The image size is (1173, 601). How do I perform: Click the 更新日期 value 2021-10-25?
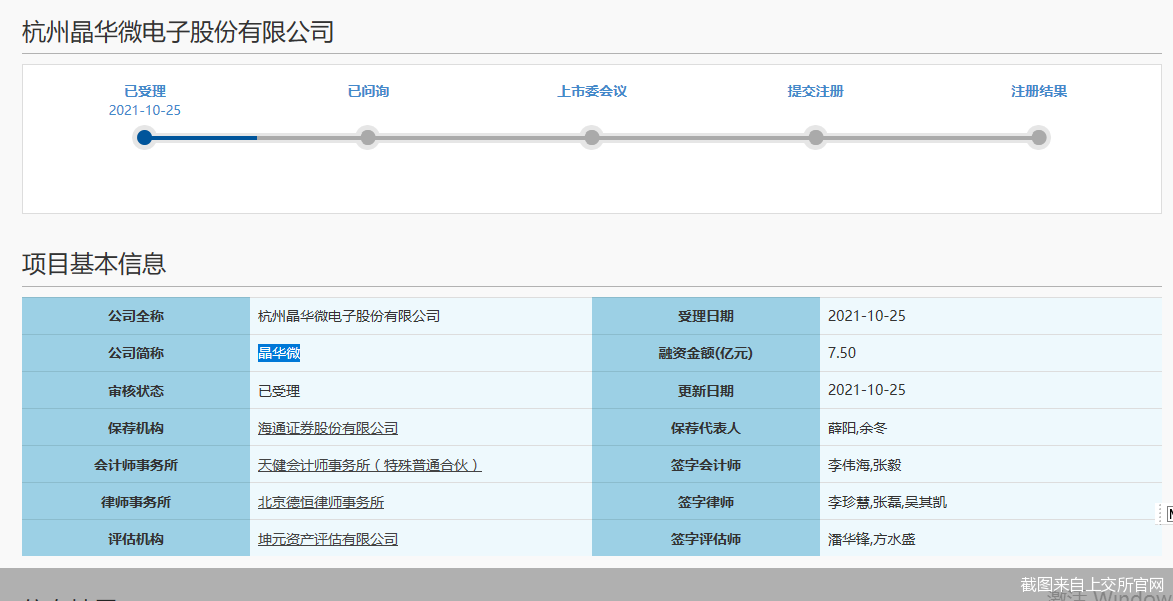click(866, 391)
